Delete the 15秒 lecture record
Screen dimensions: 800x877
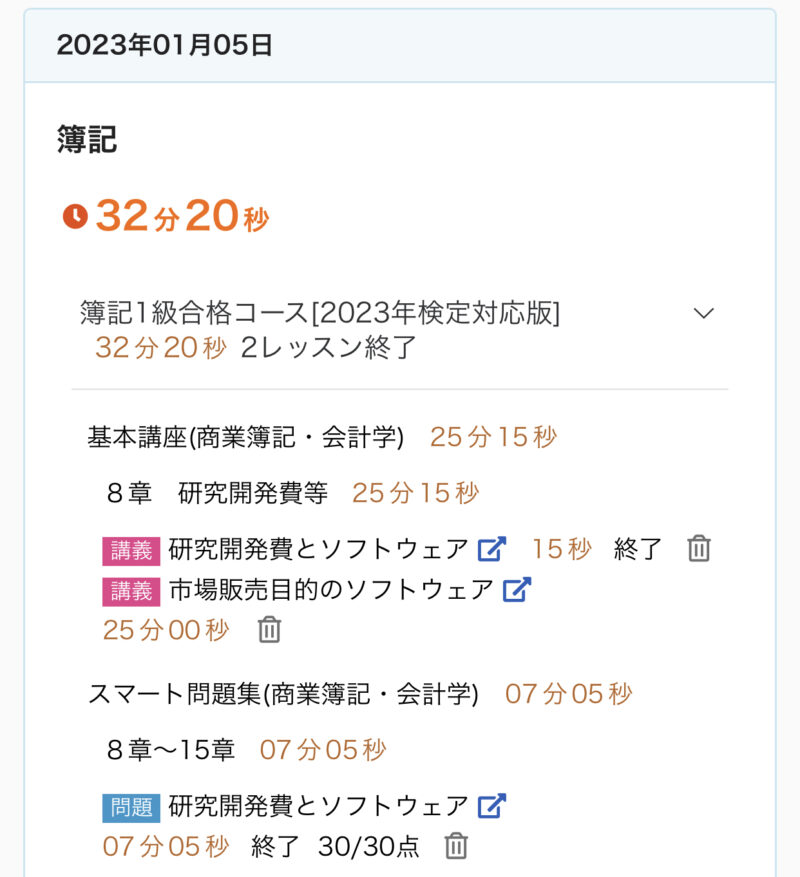699,549
